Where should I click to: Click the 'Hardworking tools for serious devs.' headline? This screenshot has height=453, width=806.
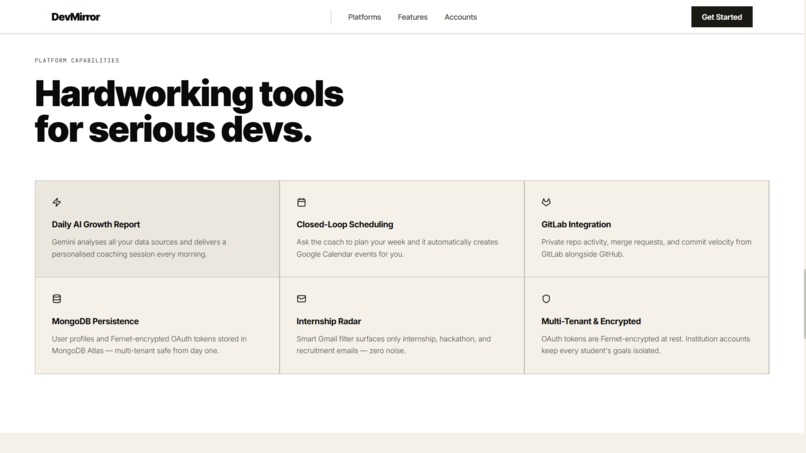pos(189,111)
